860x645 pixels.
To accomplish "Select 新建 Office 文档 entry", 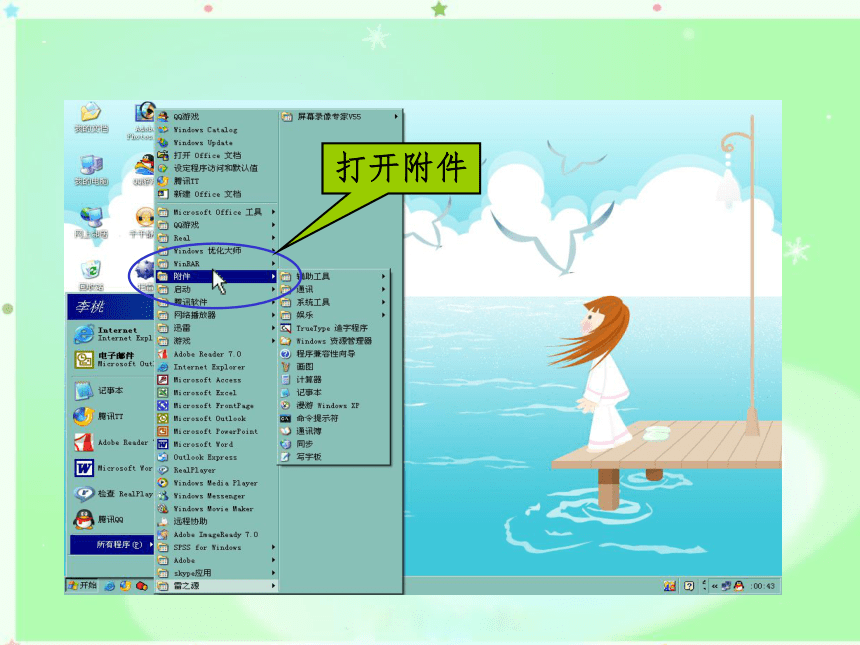I will click(217, 194).
